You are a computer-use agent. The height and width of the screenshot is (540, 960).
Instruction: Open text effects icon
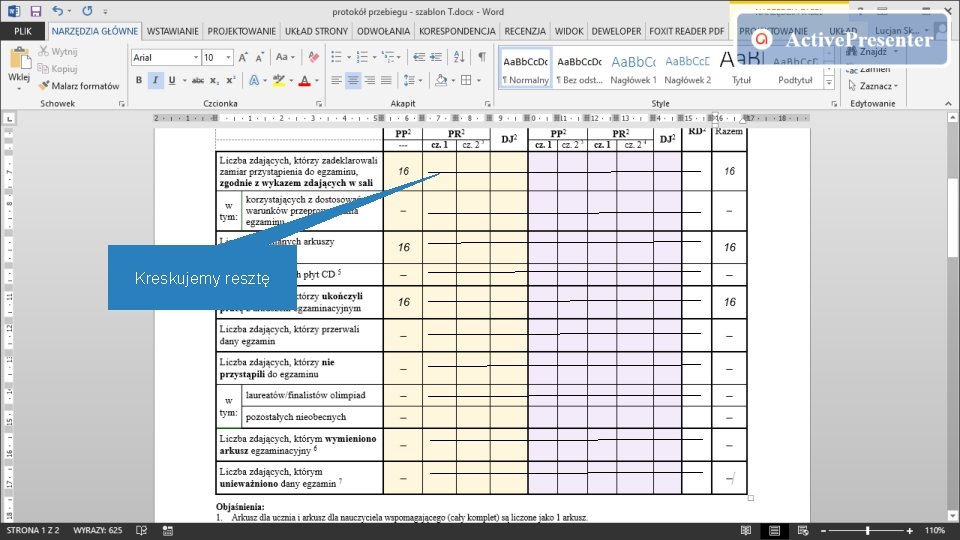[256, 80]
